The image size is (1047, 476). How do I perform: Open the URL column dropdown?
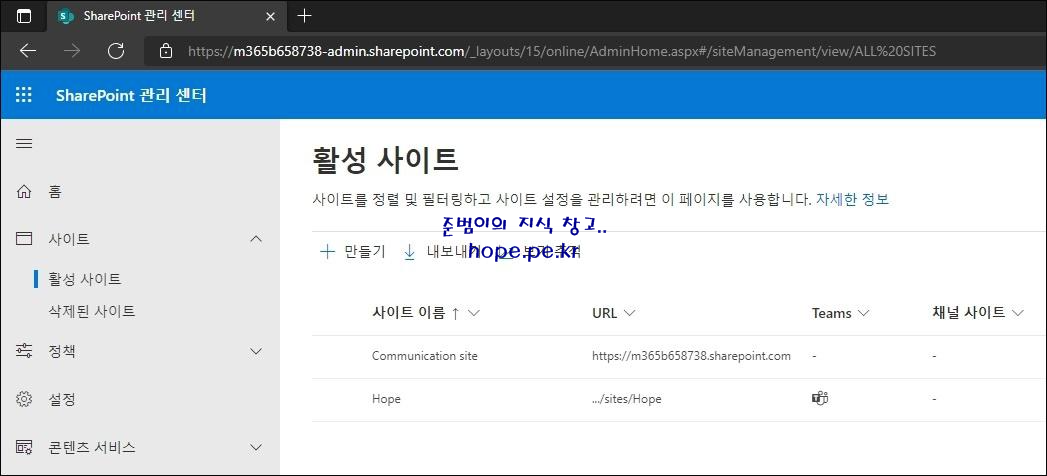click(x=628, y=313)
